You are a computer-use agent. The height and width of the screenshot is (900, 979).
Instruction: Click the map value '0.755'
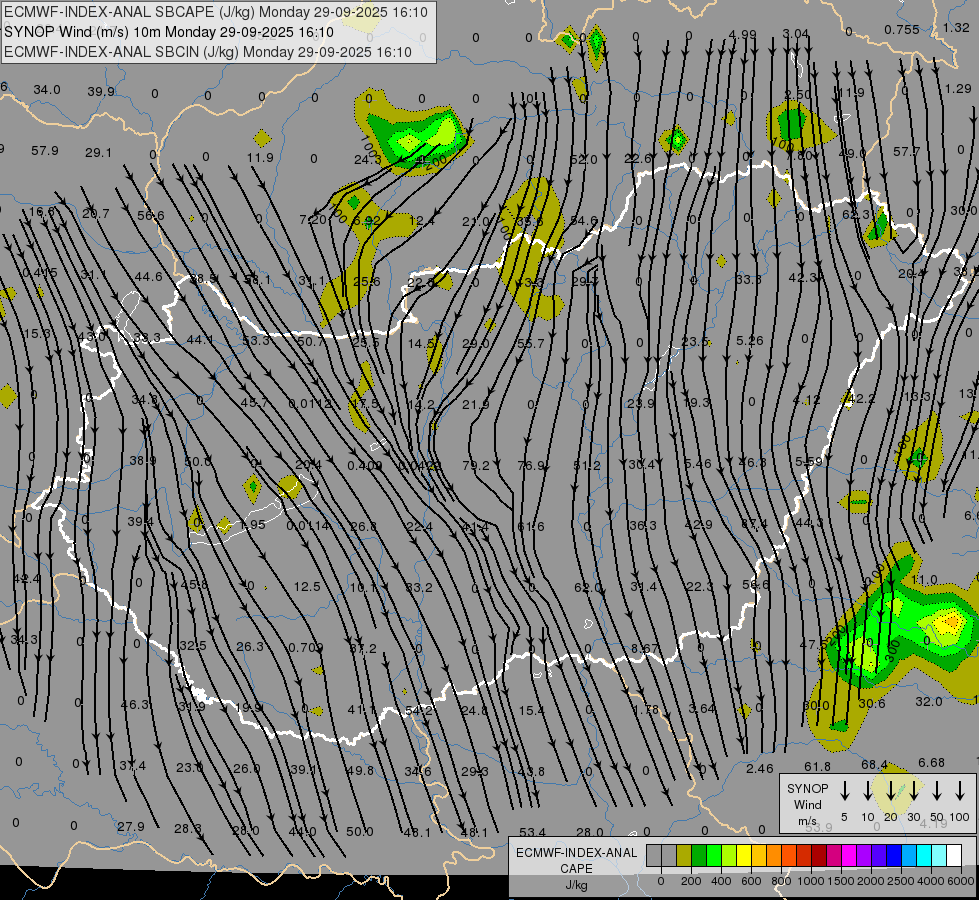pos(902,29)
